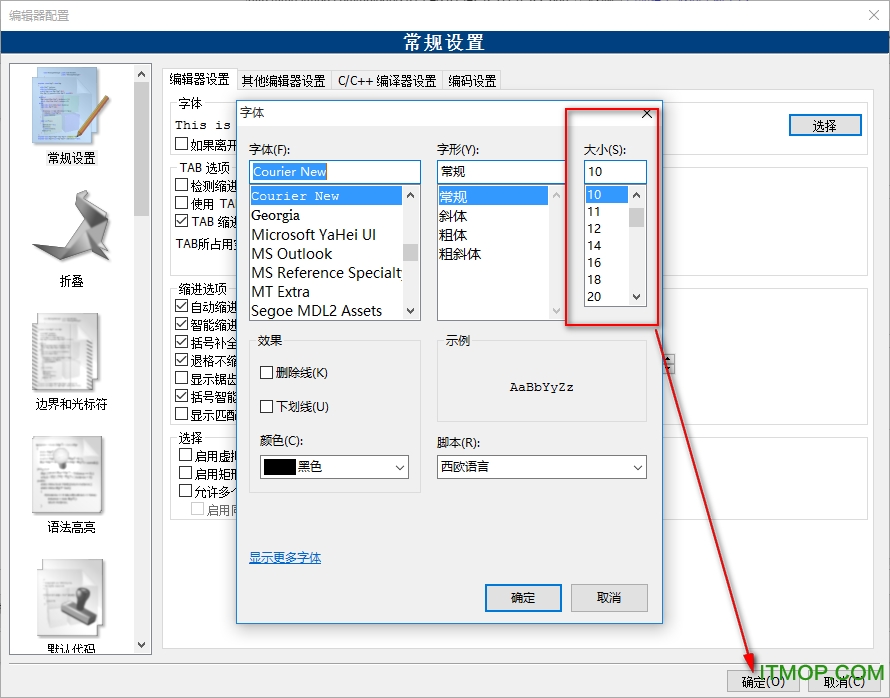Click the black color swatch
890x698 pixels.
point(280,467)
